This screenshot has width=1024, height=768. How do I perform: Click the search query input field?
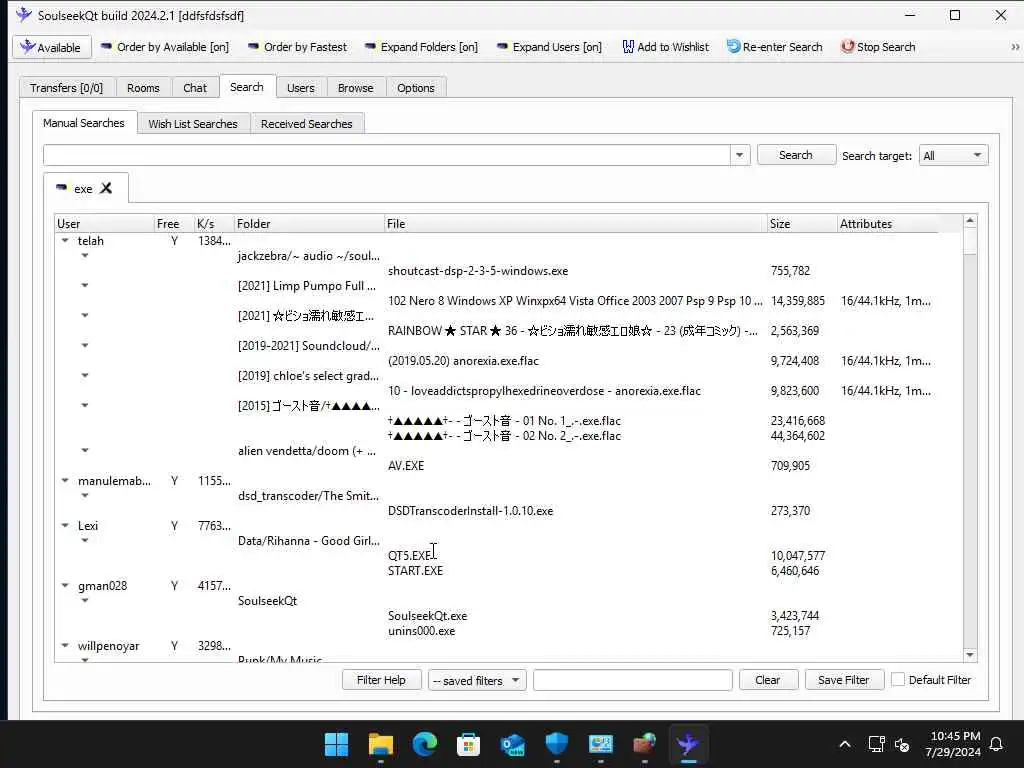(x=387, y=155)
